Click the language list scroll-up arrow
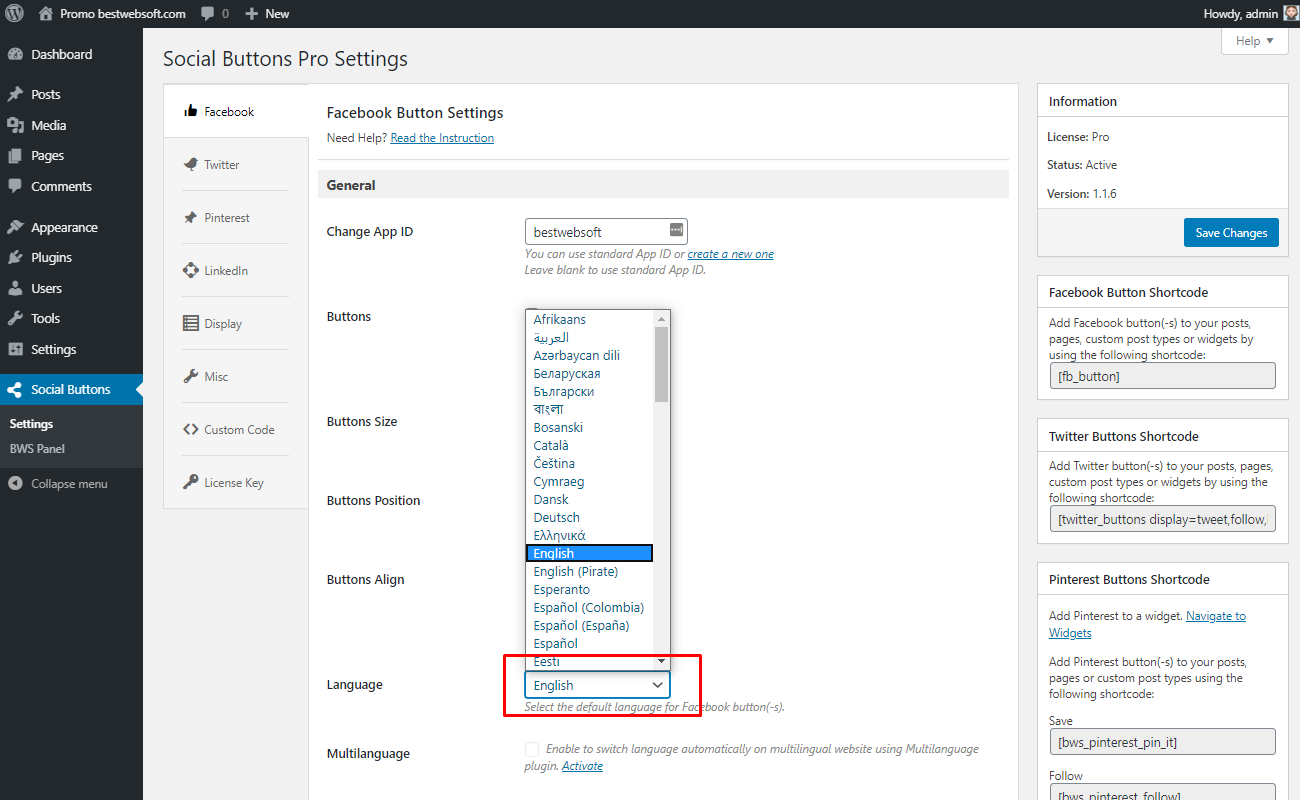This screenshot has width=1300, height=800. click(x=661, y=319)
